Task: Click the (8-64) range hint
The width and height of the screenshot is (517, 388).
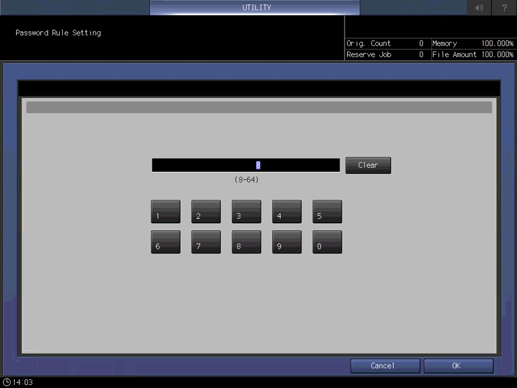Action: point(246,180)
